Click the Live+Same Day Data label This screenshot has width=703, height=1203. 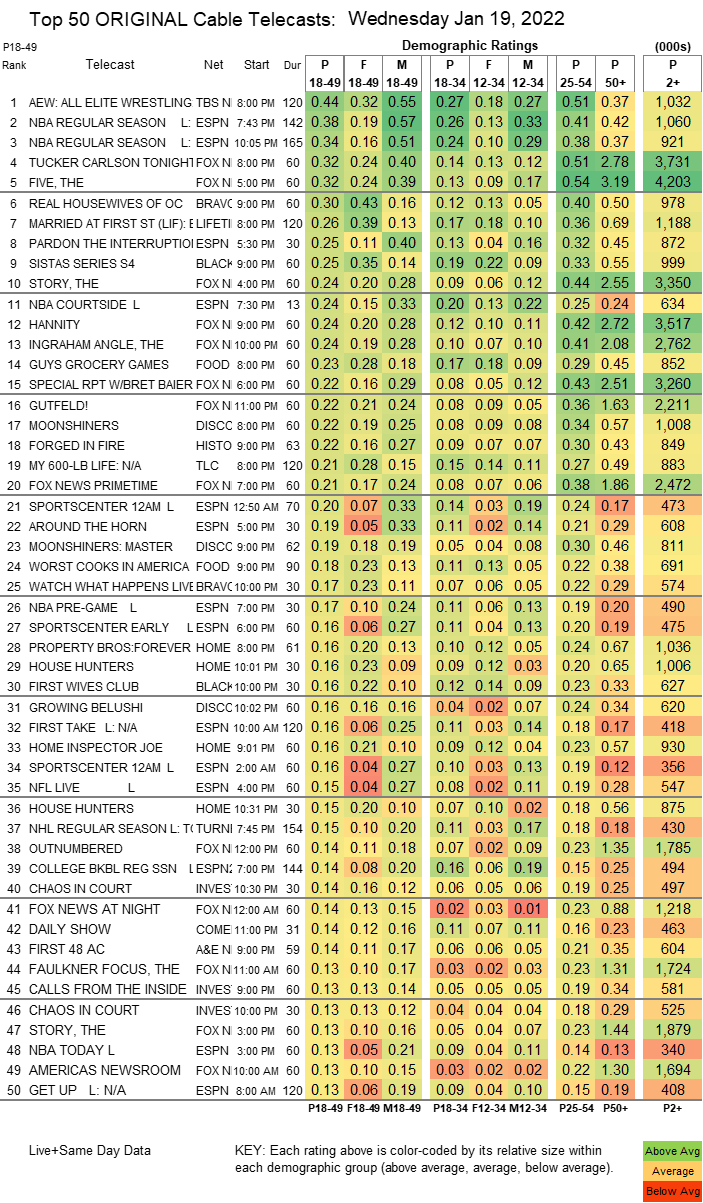pyautogui.click(x=90, y=1151)
